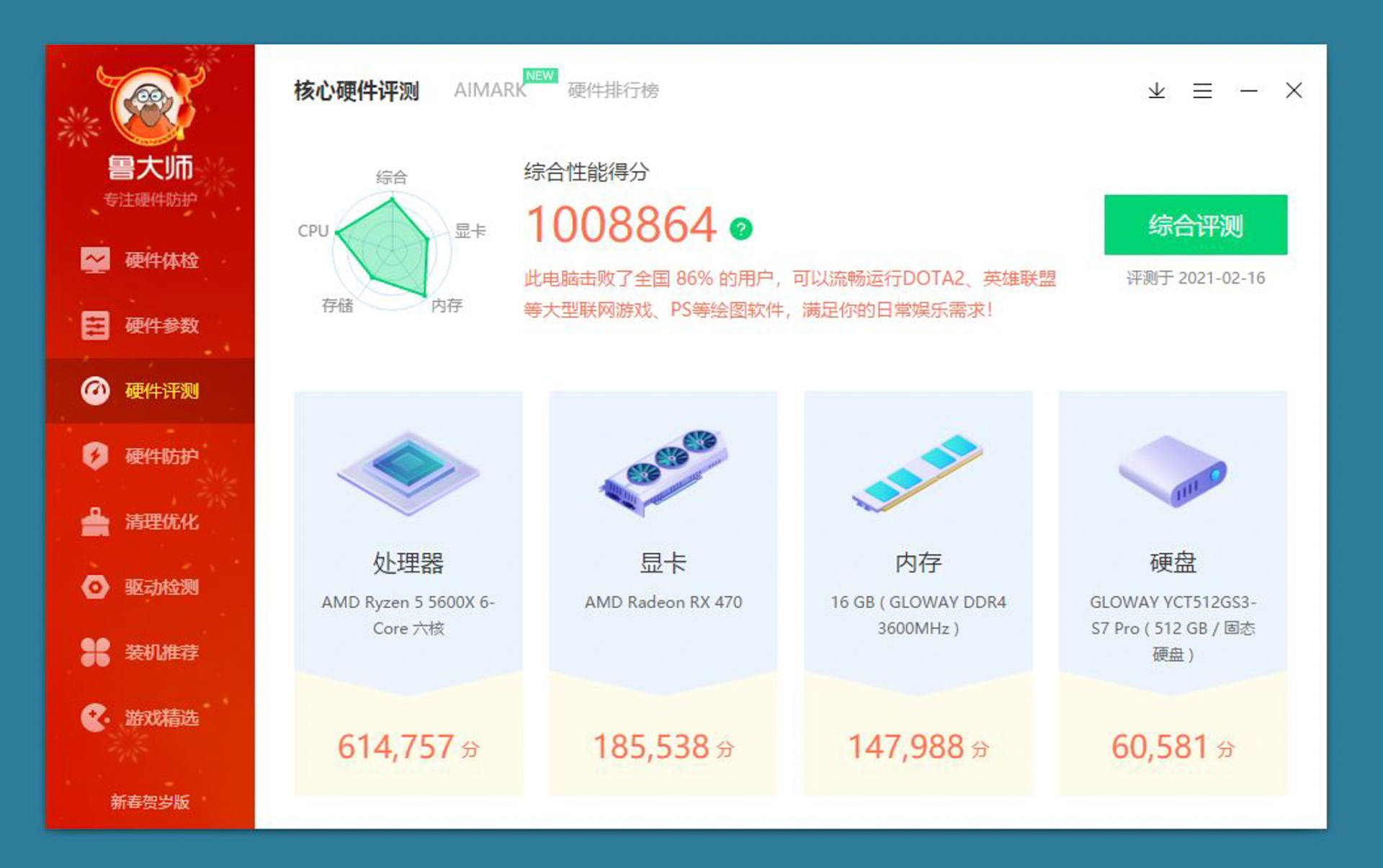Image resolution: width=1383 pixels, height=868 pixels.
Task: Click 处理器 card heading
Action: click(x=408, y=563)
